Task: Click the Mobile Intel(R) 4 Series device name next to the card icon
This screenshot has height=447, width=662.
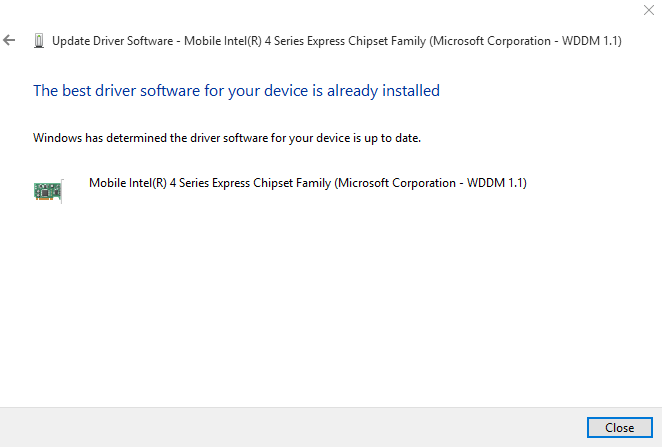Action: [308, 183]
